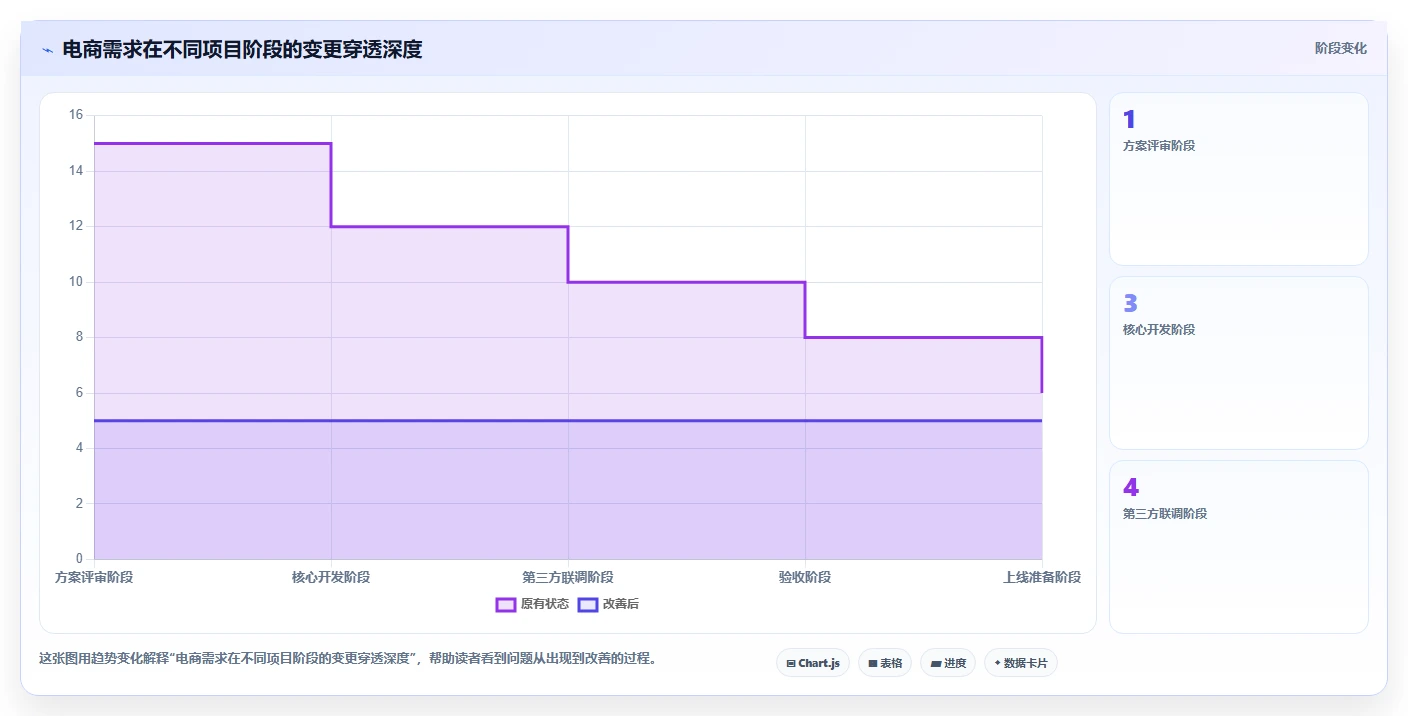1408x716 pixels.
Task: Open the 核心开发阶段 card
Action: [x=1239, y=363]
